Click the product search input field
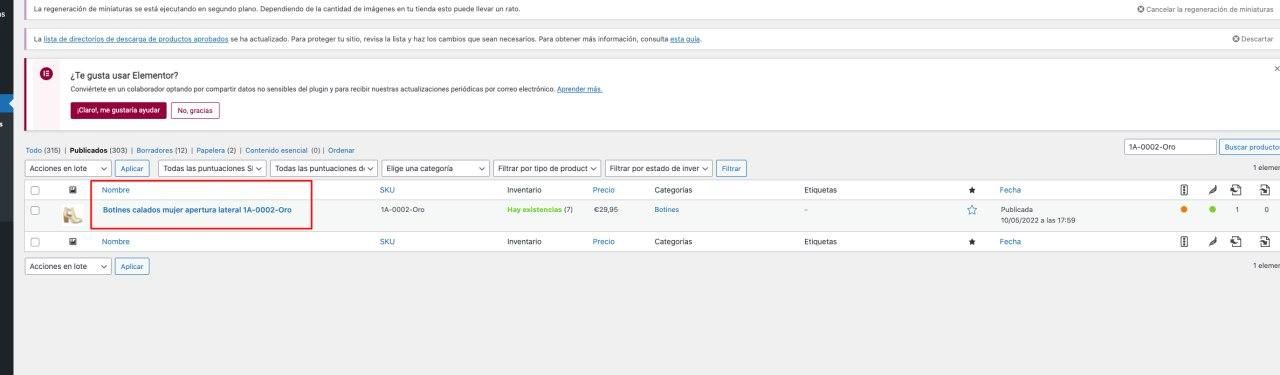Image resolution: width=1280 pixels, height=375 pixels. tap(1170, 147)
